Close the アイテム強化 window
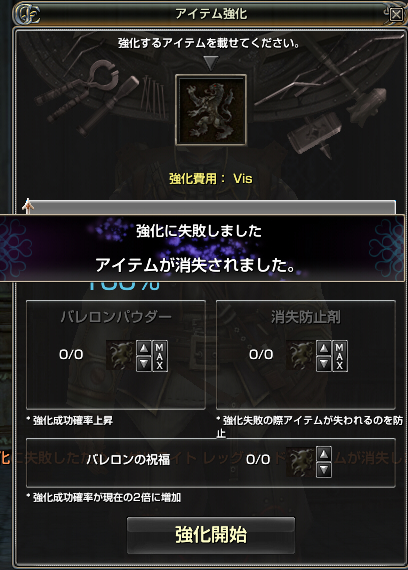 coord(396,15)
